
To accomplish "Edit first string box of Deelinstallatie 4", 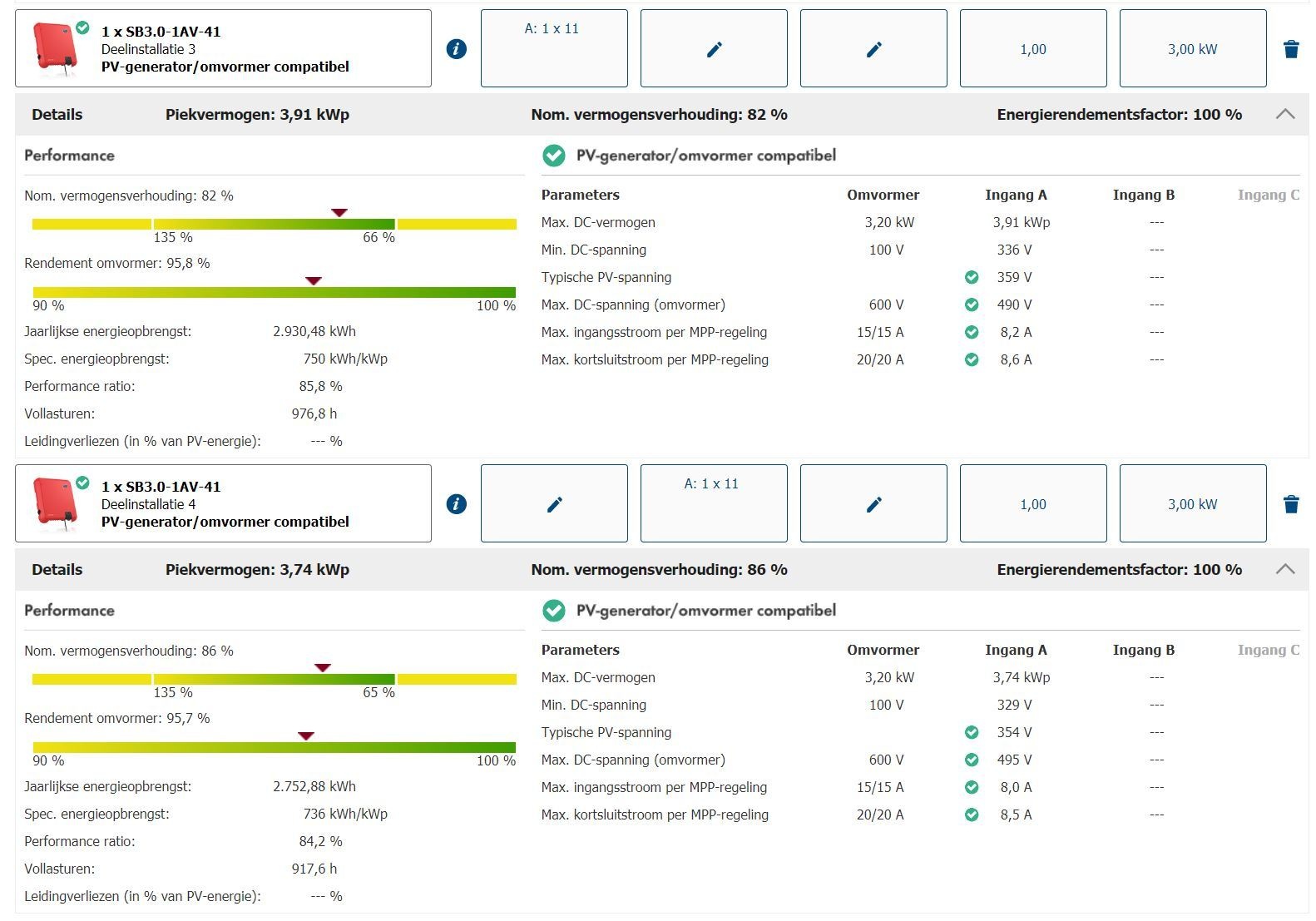I will (x=554, y=504).
